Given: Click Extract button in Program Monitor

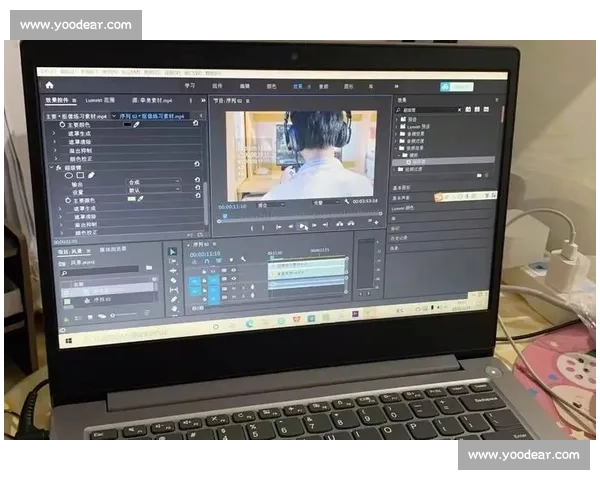Looking at the screenshot, I should [351, 224].
